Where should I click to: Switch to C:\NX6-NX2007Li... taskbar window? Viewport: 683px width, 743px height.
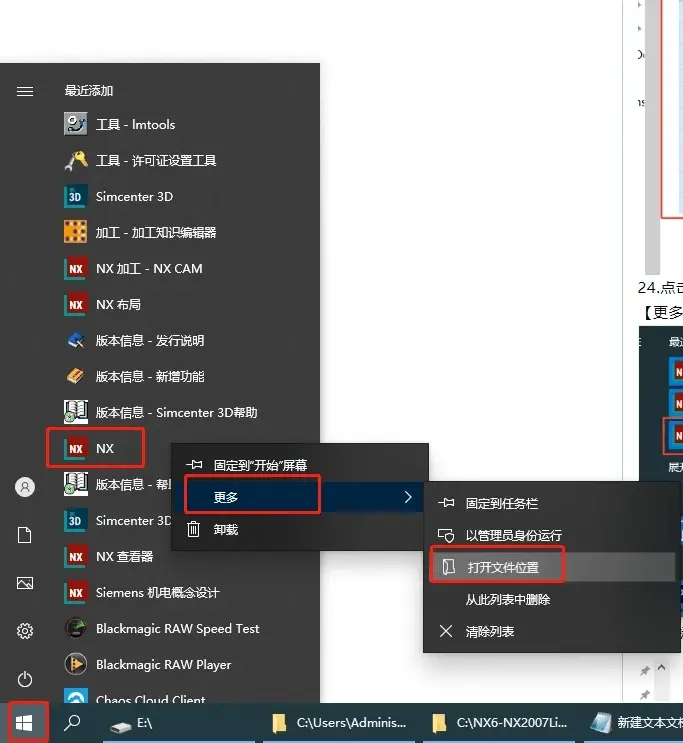pyautogui.click(x=500, y=723)
